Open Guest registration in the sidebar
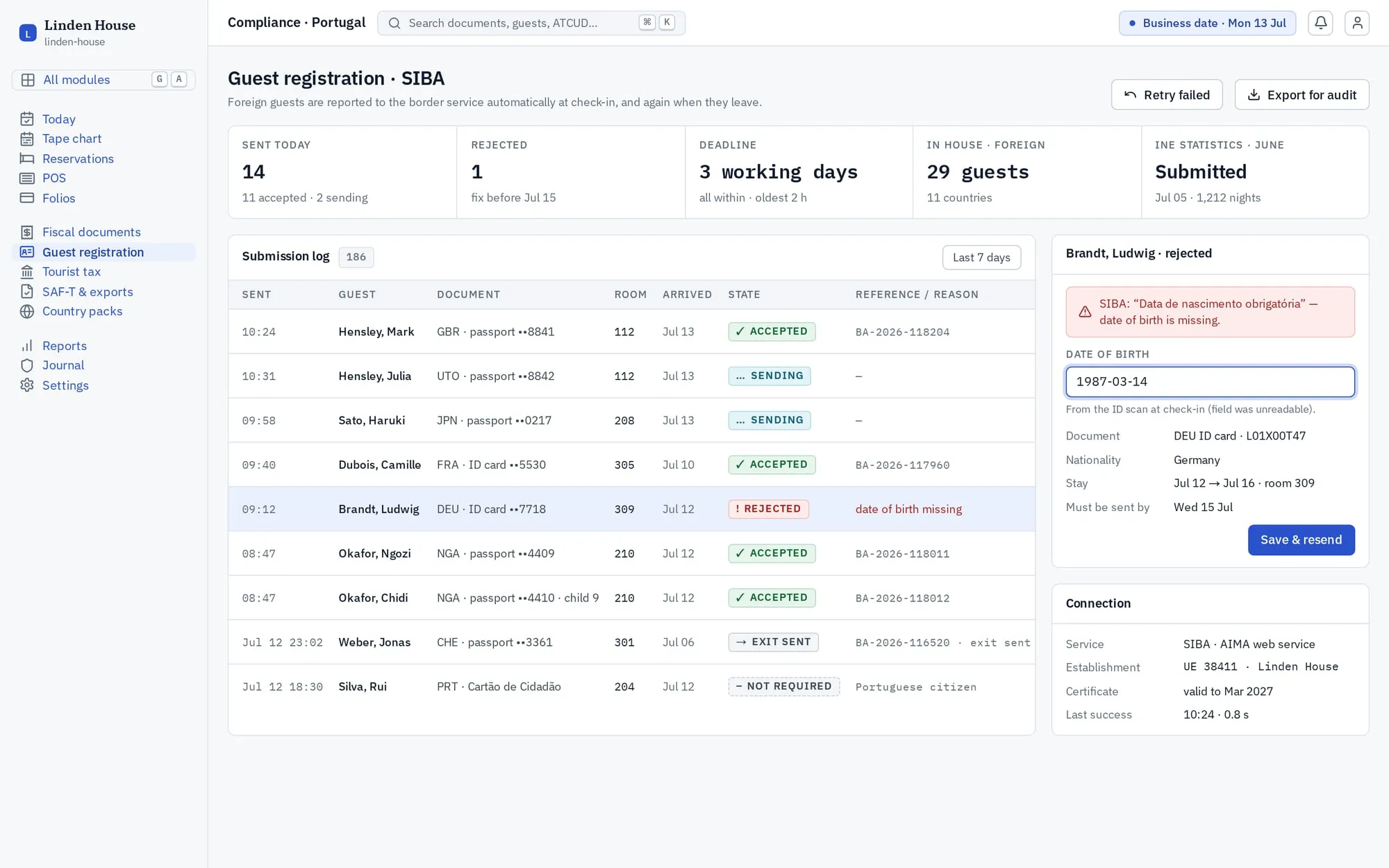 point(103,252)
